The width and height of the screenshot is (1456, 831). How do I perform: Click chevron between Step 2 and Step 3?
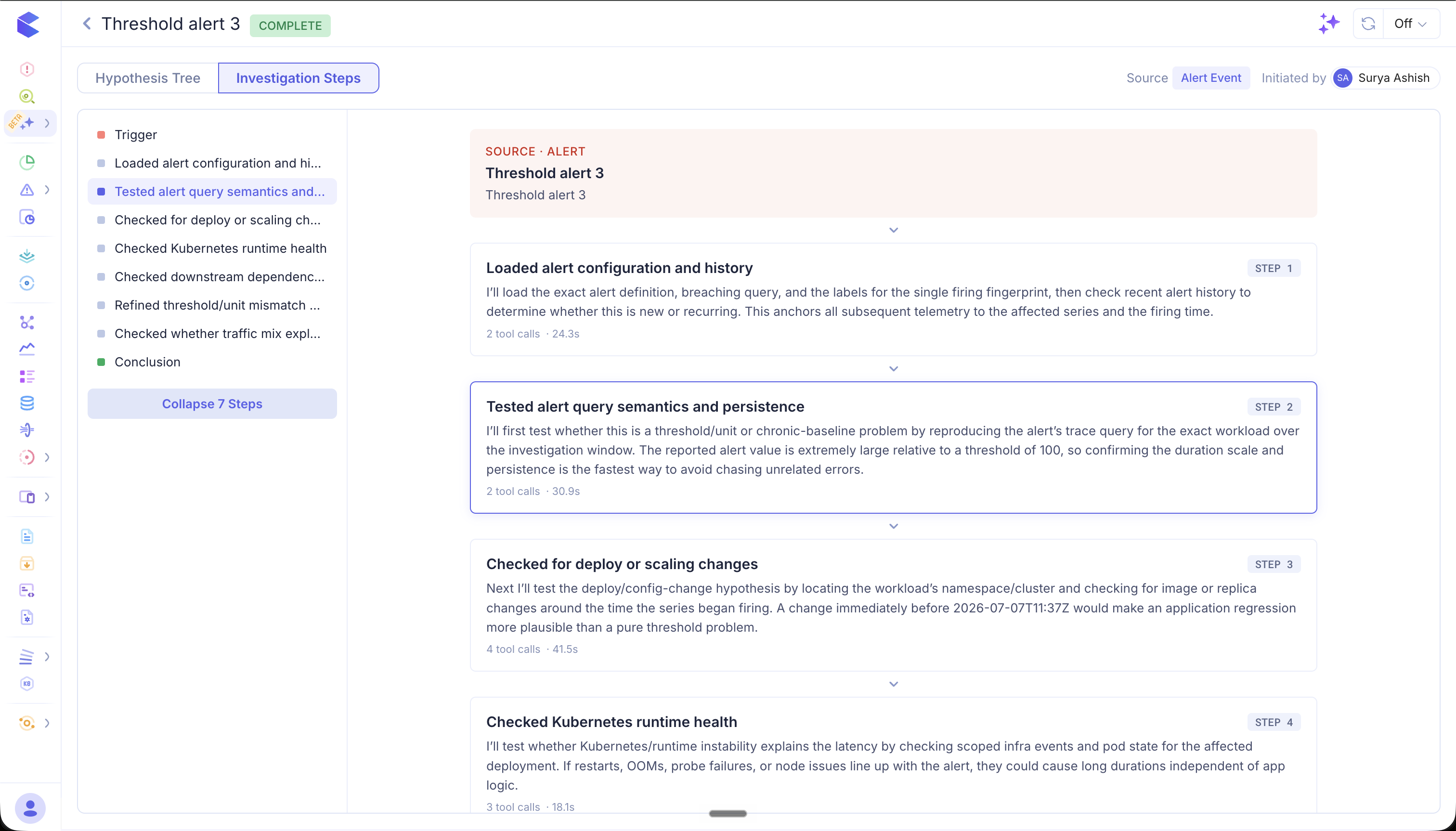click(893, 526)
